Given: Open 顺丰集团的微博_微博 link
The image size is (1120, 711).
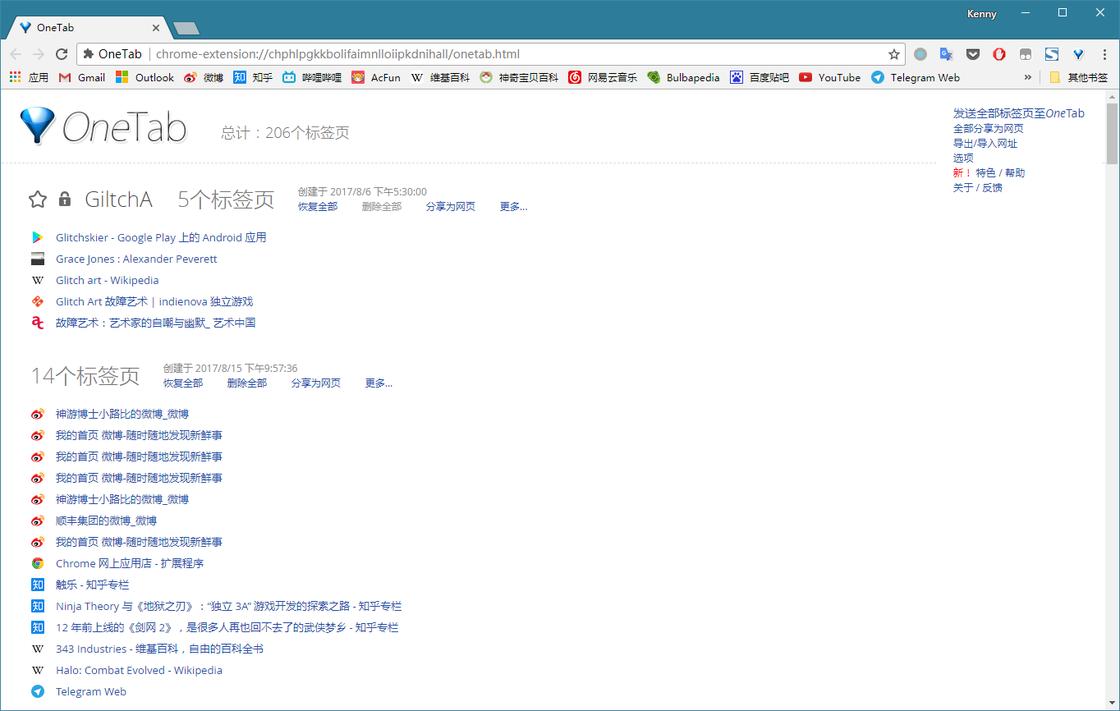Looking at the screenshot, I should pyautogui.click(x=106, y=520).
